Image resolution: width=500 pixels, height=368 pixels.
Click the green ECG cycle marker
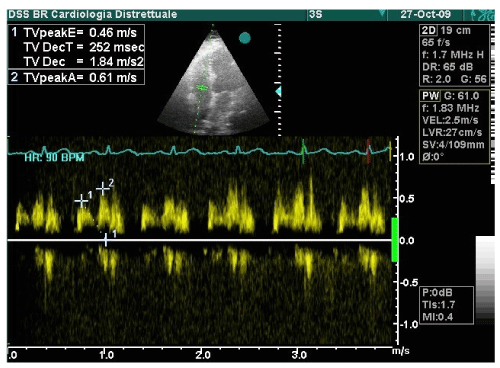303,152
